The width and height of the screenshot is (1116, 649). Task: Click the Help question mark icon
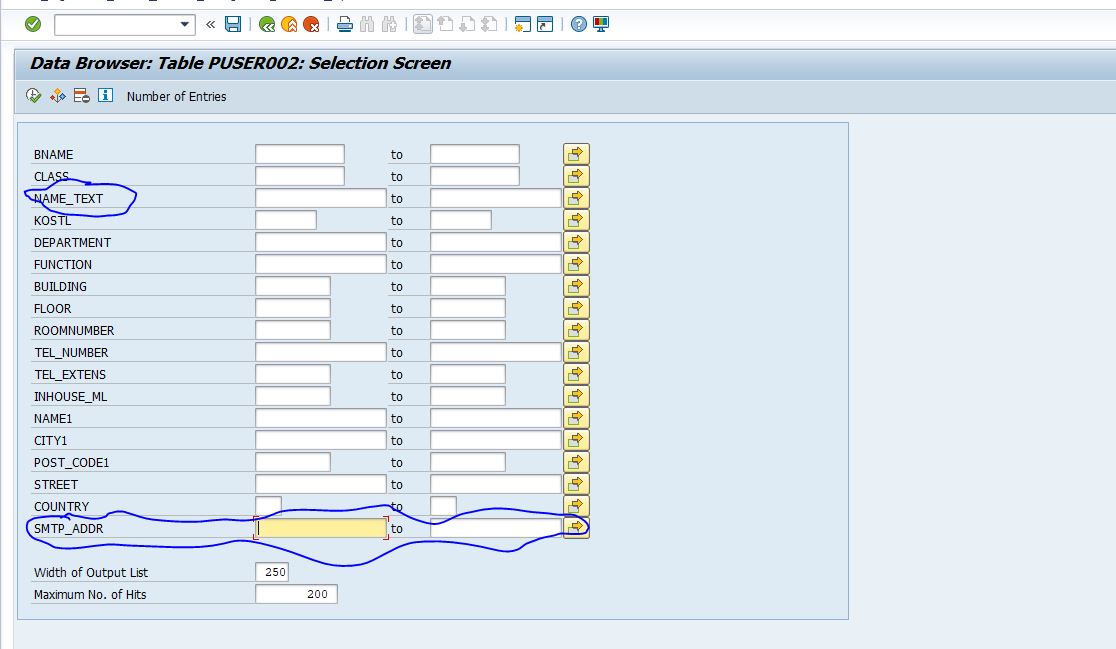tap(578, 24)
